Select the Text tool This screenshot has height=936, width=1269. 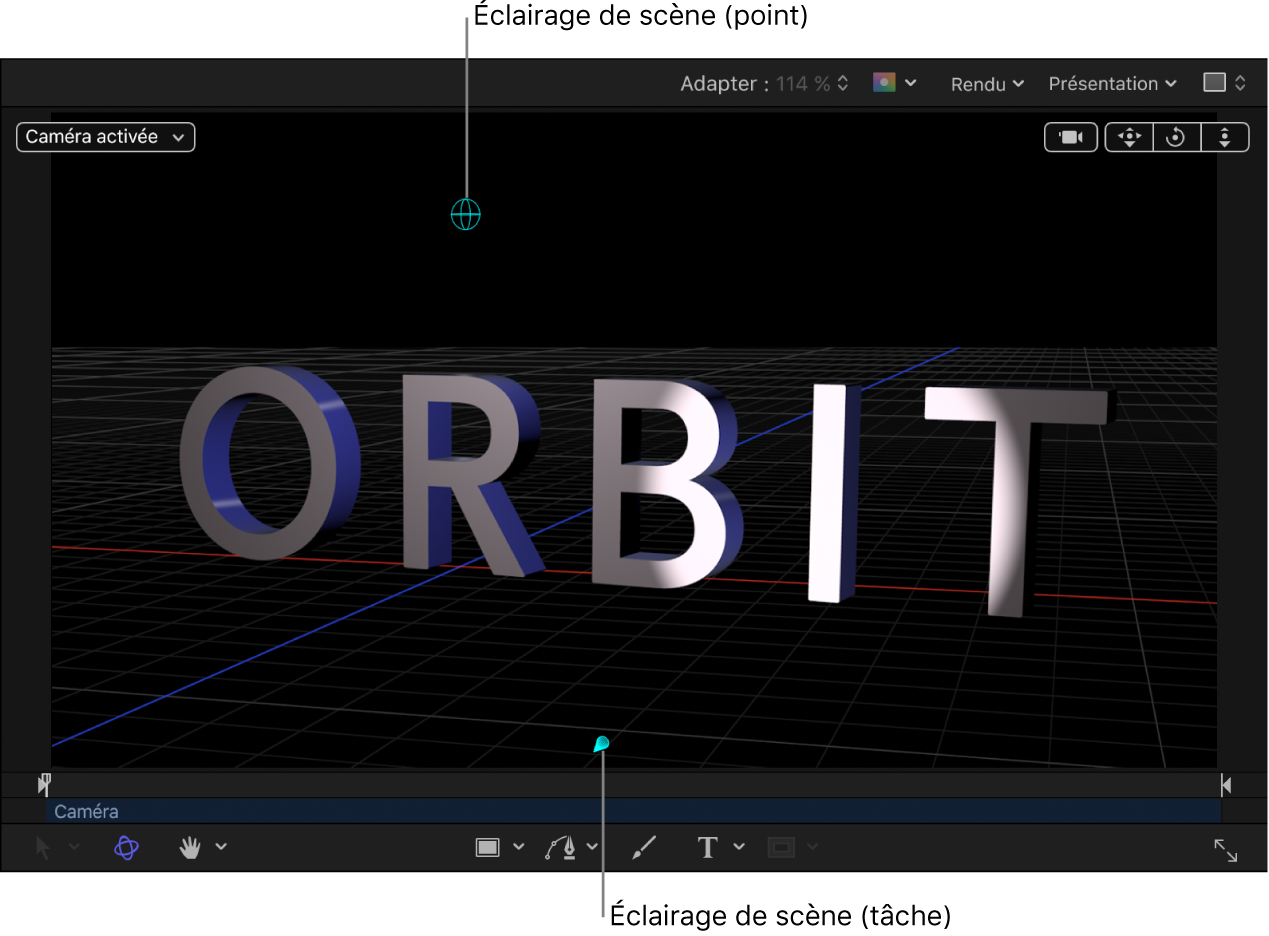point(706,847)
